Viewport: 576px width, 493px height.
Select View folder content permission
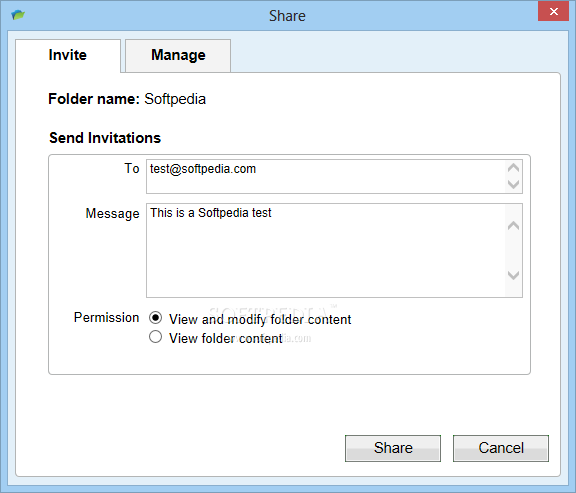pyautogui.click(x=155, y=337)
